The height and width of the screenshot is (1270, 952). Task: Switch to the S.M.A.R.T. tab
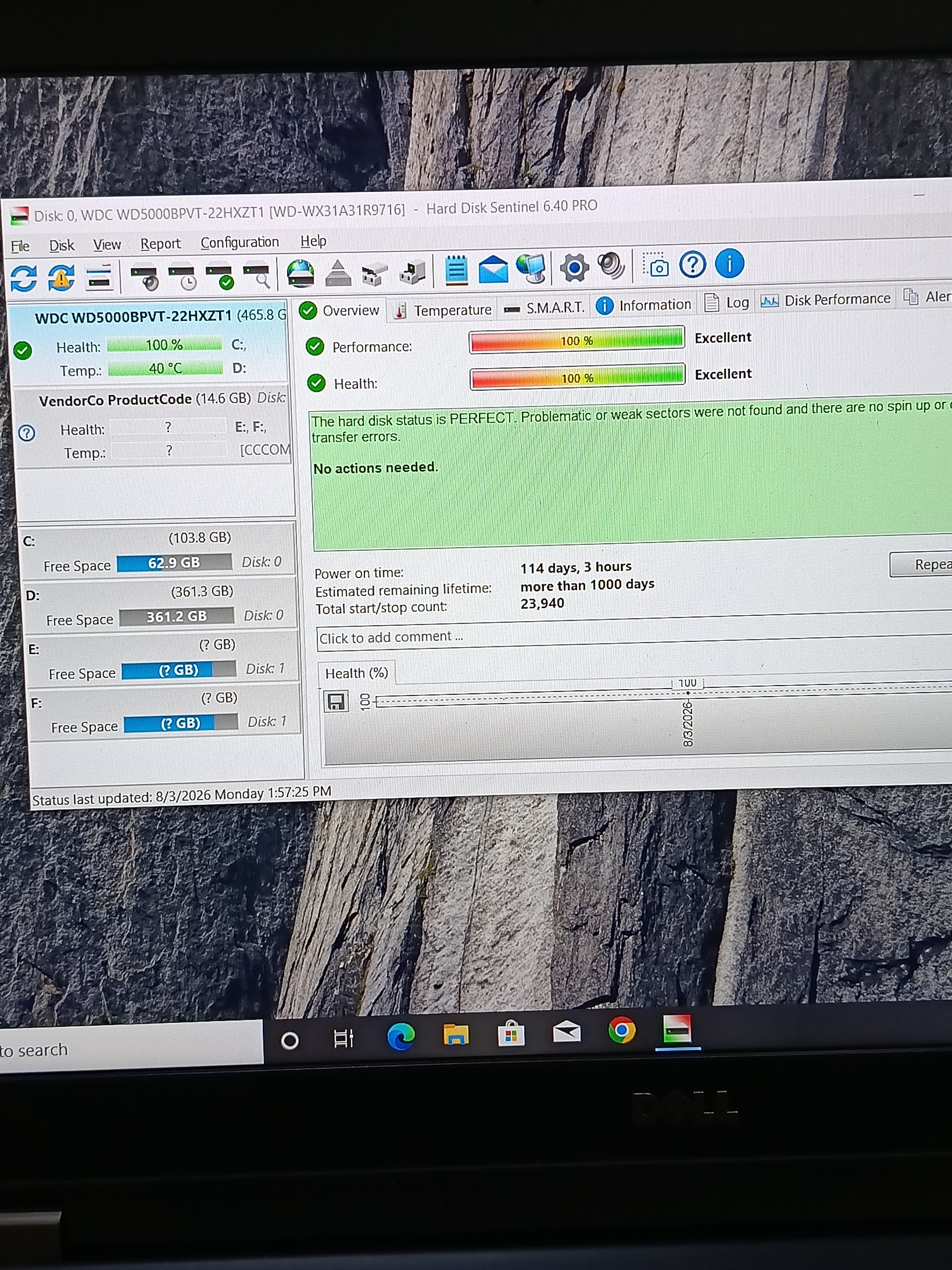[x=544, y=308]
